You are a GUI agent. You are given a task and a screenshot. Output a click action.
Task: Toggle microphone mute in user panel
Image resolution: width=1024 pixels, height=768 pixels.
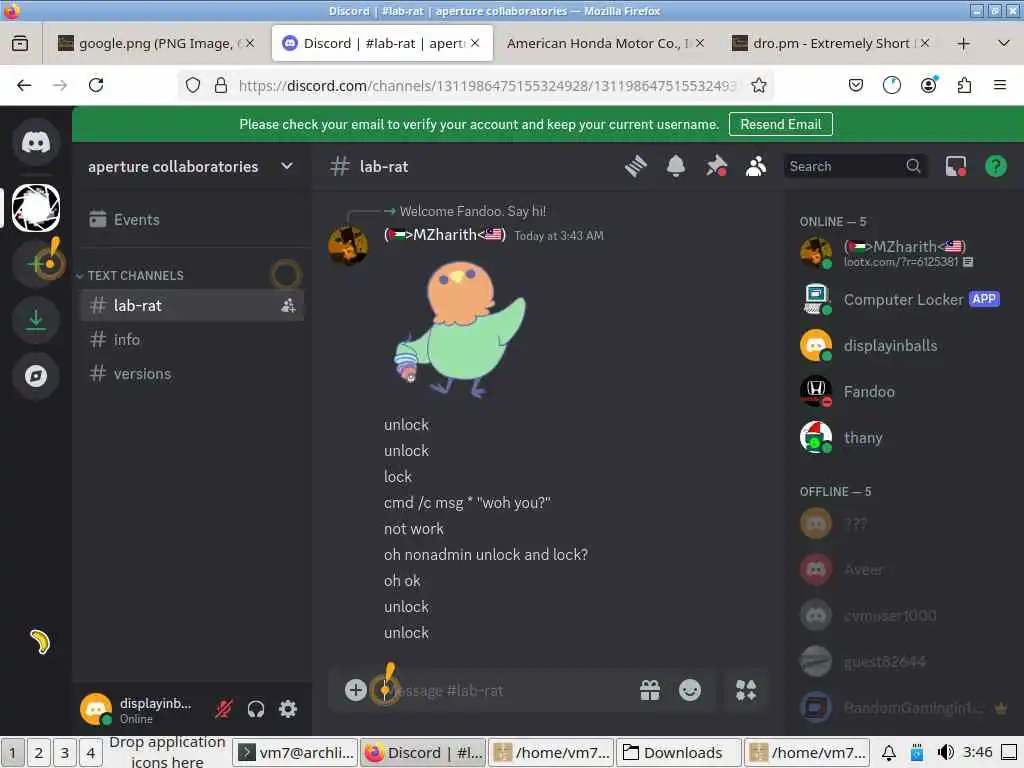pyautogui.click(x=223, y=709)
